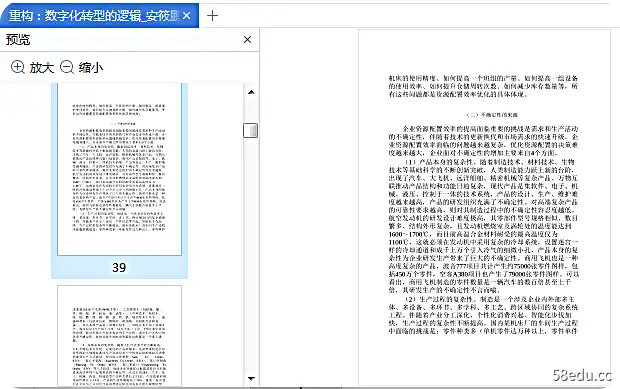This screenshot has width=620, height=389.
Task: Click the page number 39 label
Action: pyautogui.click(x=119, y=268)
